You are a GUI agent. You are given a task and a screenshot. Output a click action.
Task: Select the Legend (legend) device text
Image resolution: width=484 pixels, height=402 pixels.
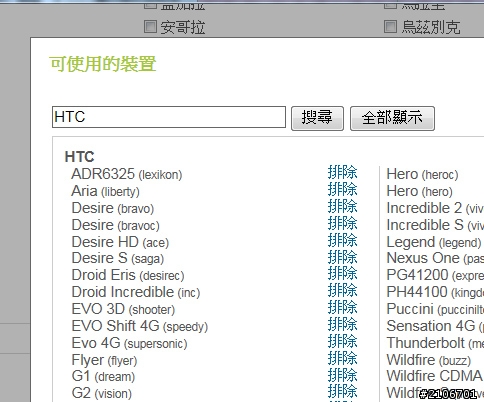434,242
